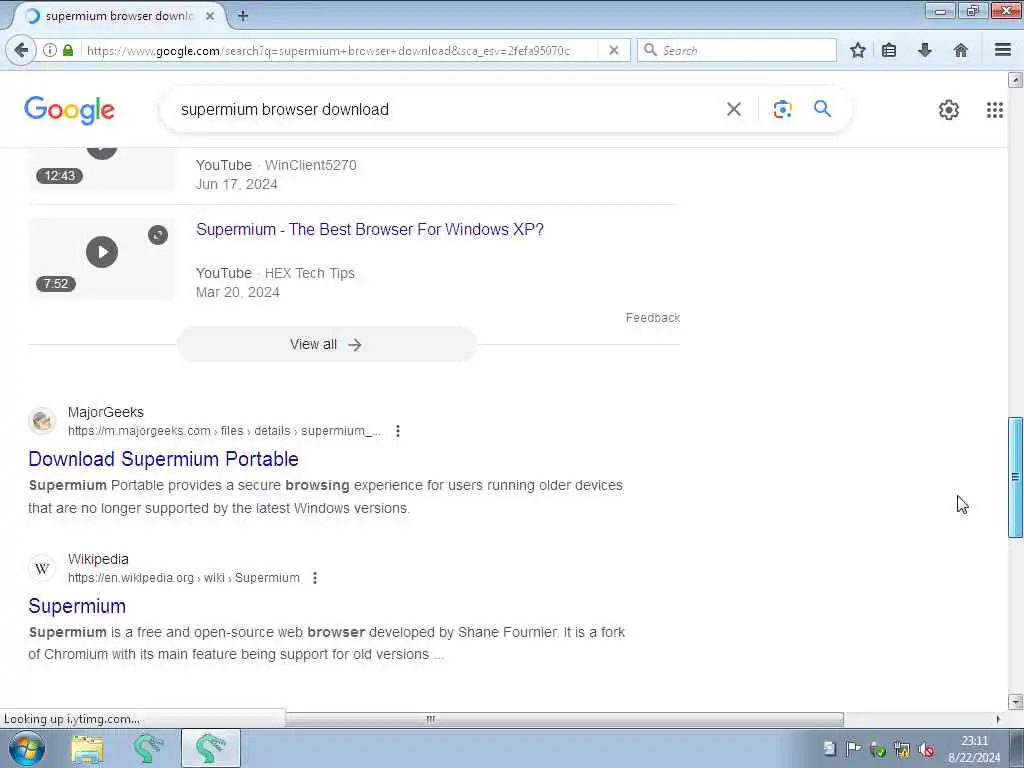
Task: Click the muted volume tray icon
Action: [925, 749]
